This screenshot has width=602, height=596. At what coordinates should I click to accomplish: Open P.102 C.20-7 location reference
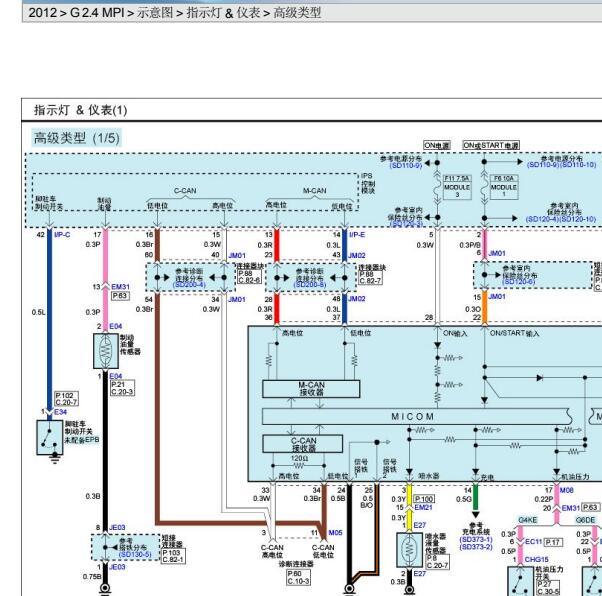tap(66, 399)
